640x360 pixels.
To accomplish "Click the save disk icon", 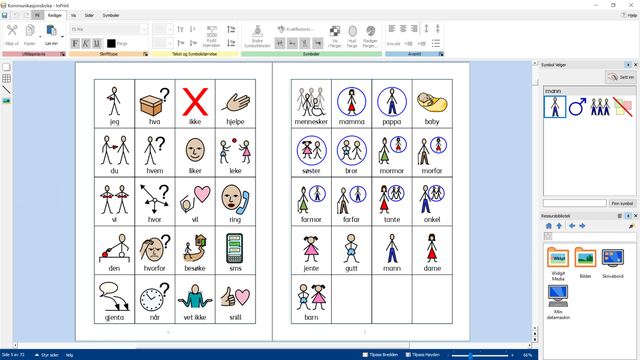I will click(x=4, y=16).
